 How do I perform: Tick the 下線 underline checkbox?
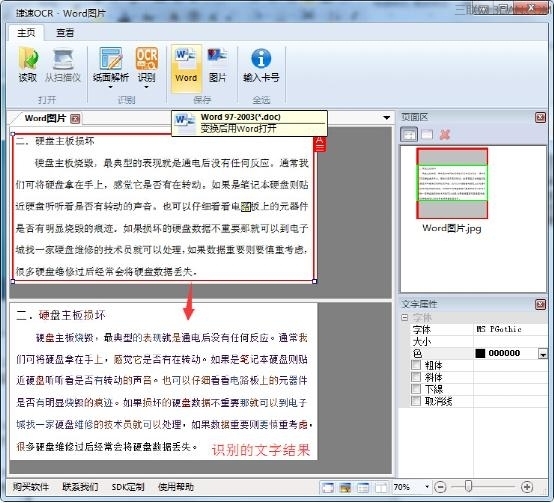click(x=416, y=389)
